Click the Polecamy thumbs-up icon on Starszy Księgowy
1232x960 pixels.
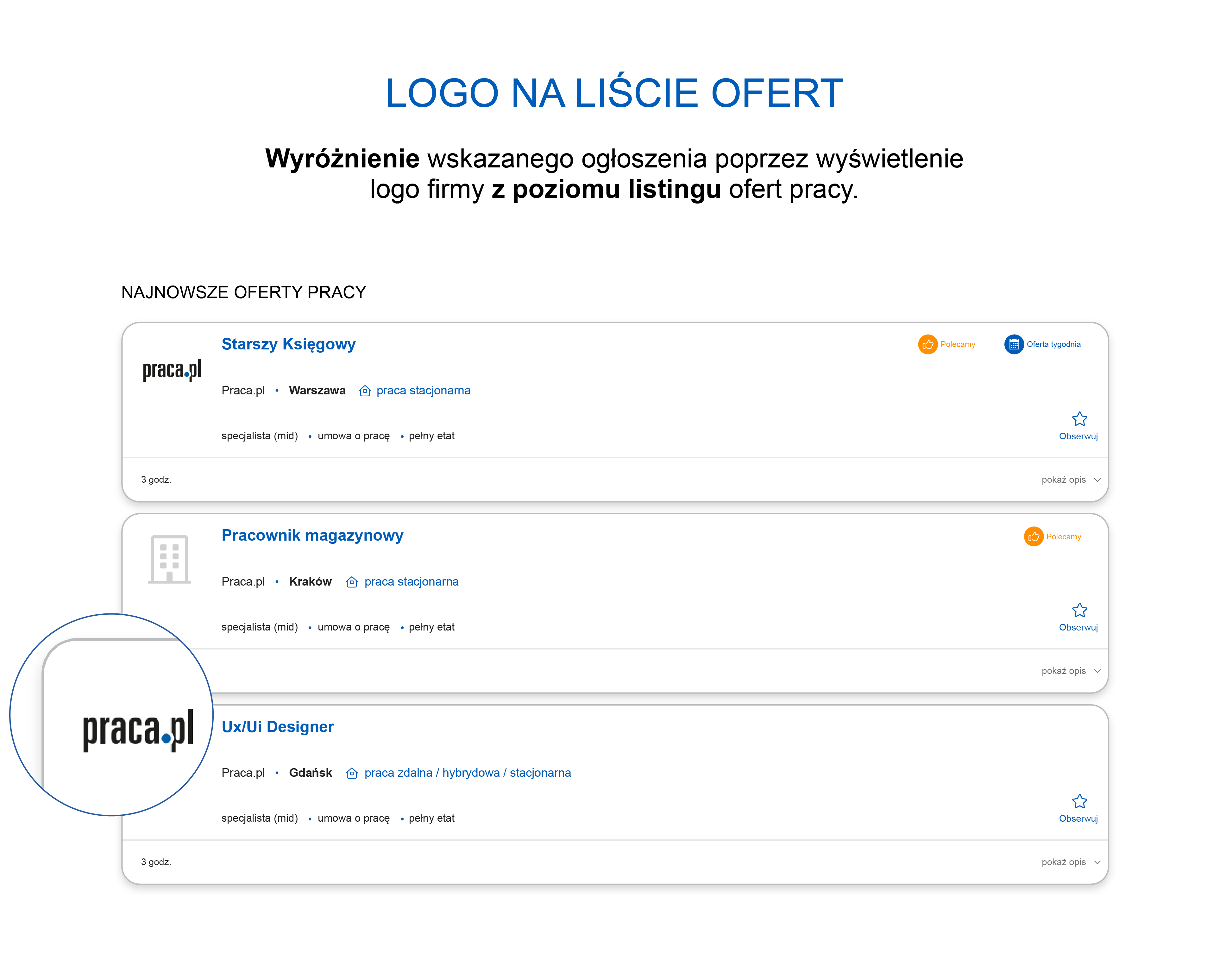click(927, 344)
